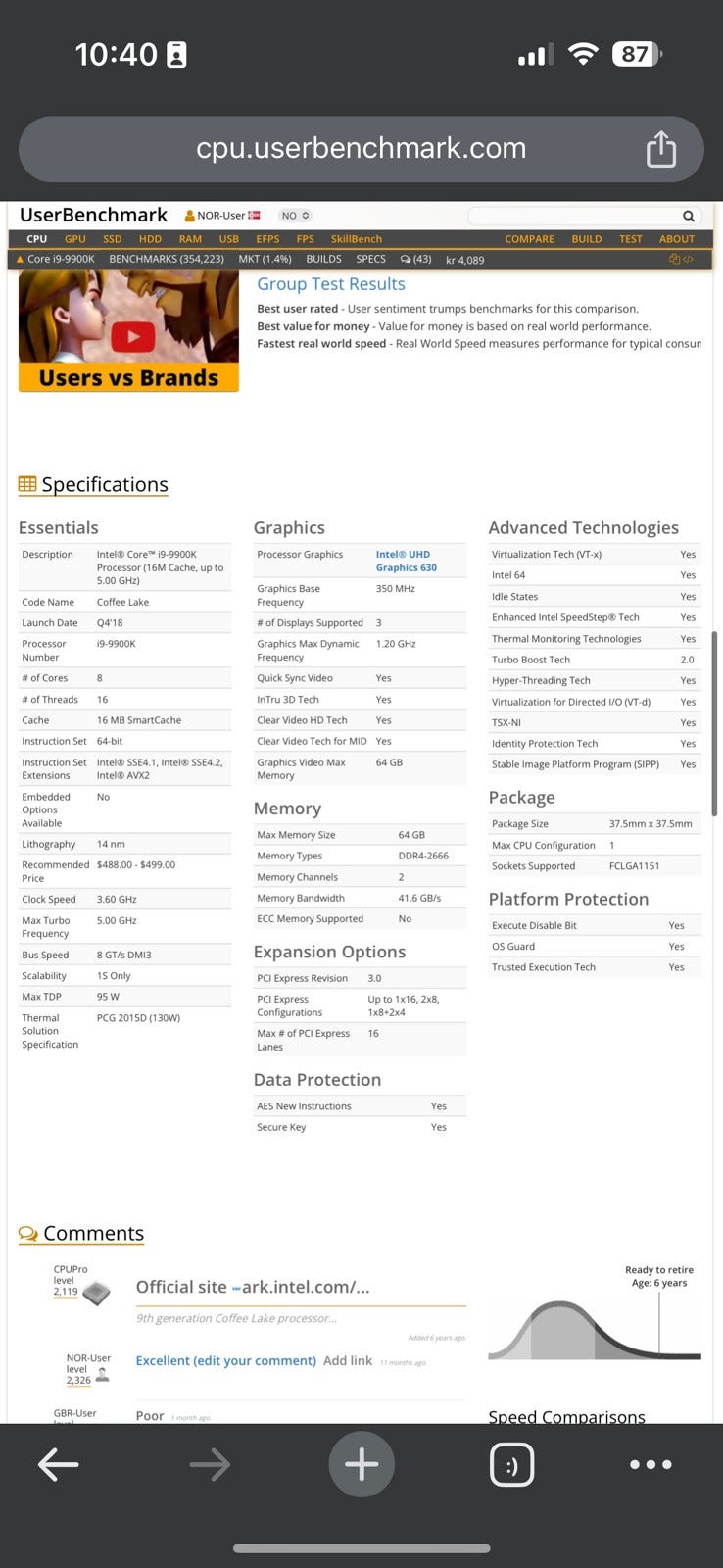The image size is (723, 1568).
Task: Open the NO country dropdown
Action: [294, 216]
